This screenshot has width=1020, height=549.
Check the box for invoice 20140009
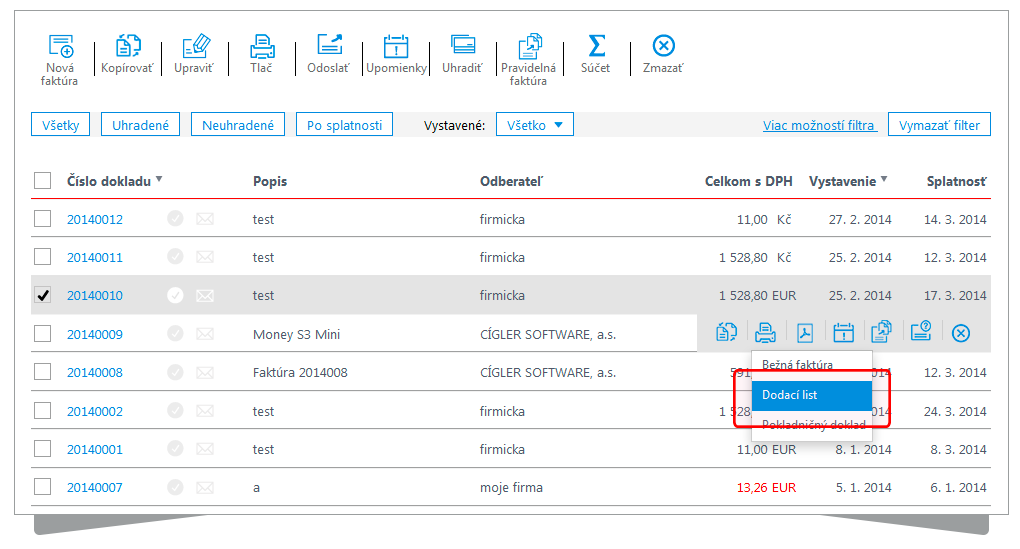[x=42, y=334]
